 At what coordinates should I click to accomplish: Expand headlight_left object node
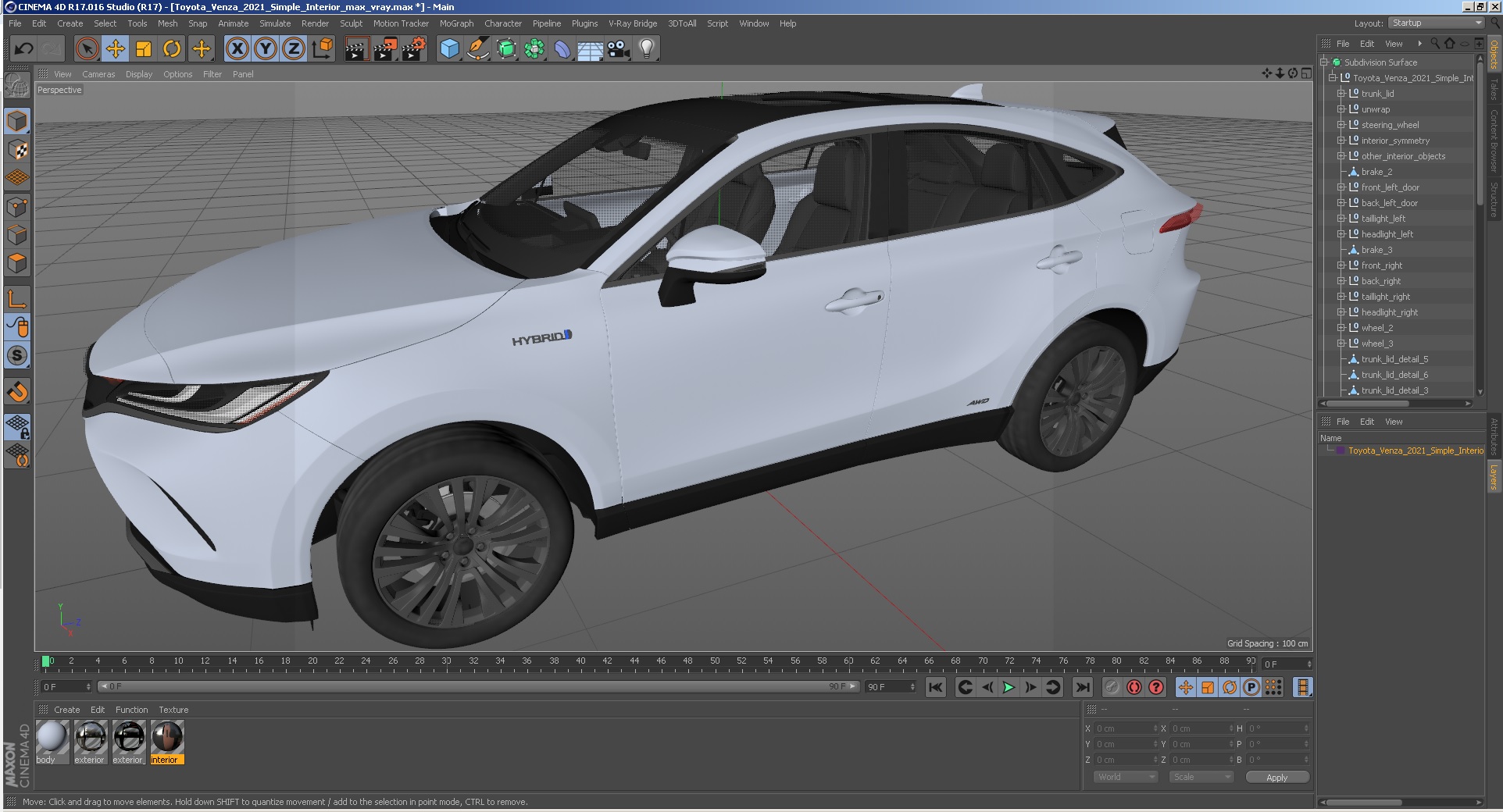point(1341,234)
